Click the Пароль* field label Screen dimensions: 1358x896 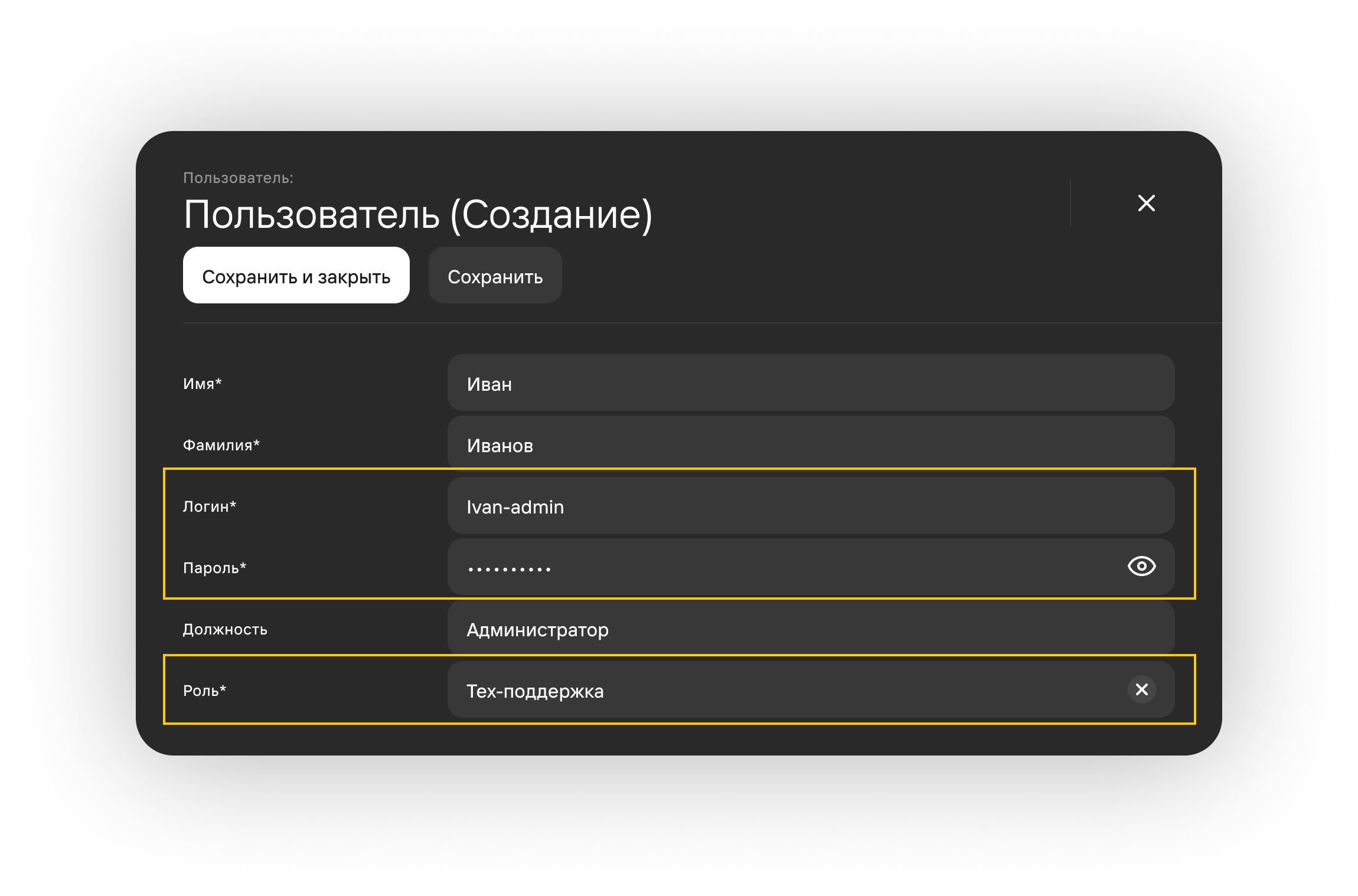tap(214, 568)
